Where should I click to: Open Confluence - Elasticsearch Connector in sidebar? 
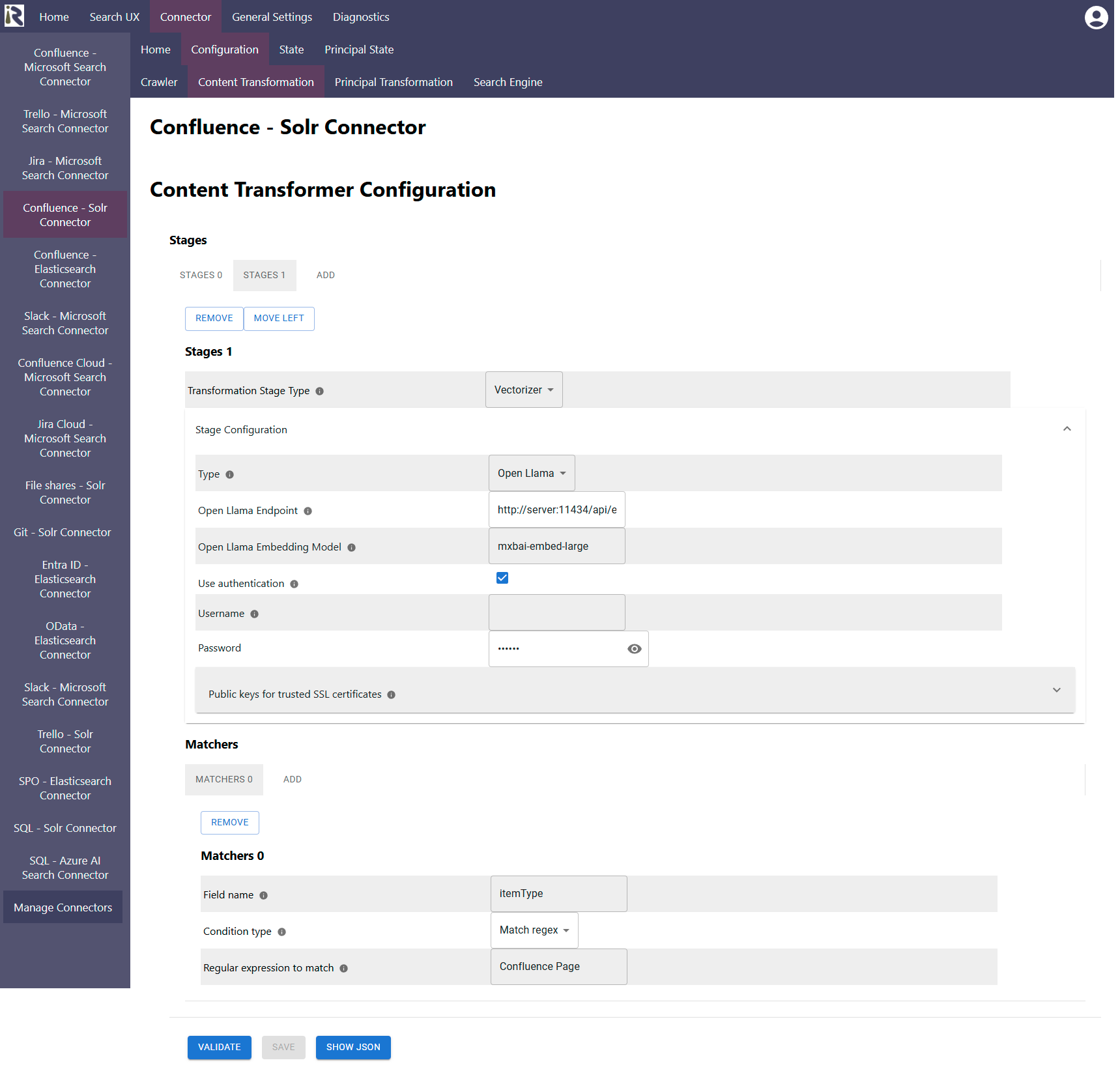pos(65,269)
